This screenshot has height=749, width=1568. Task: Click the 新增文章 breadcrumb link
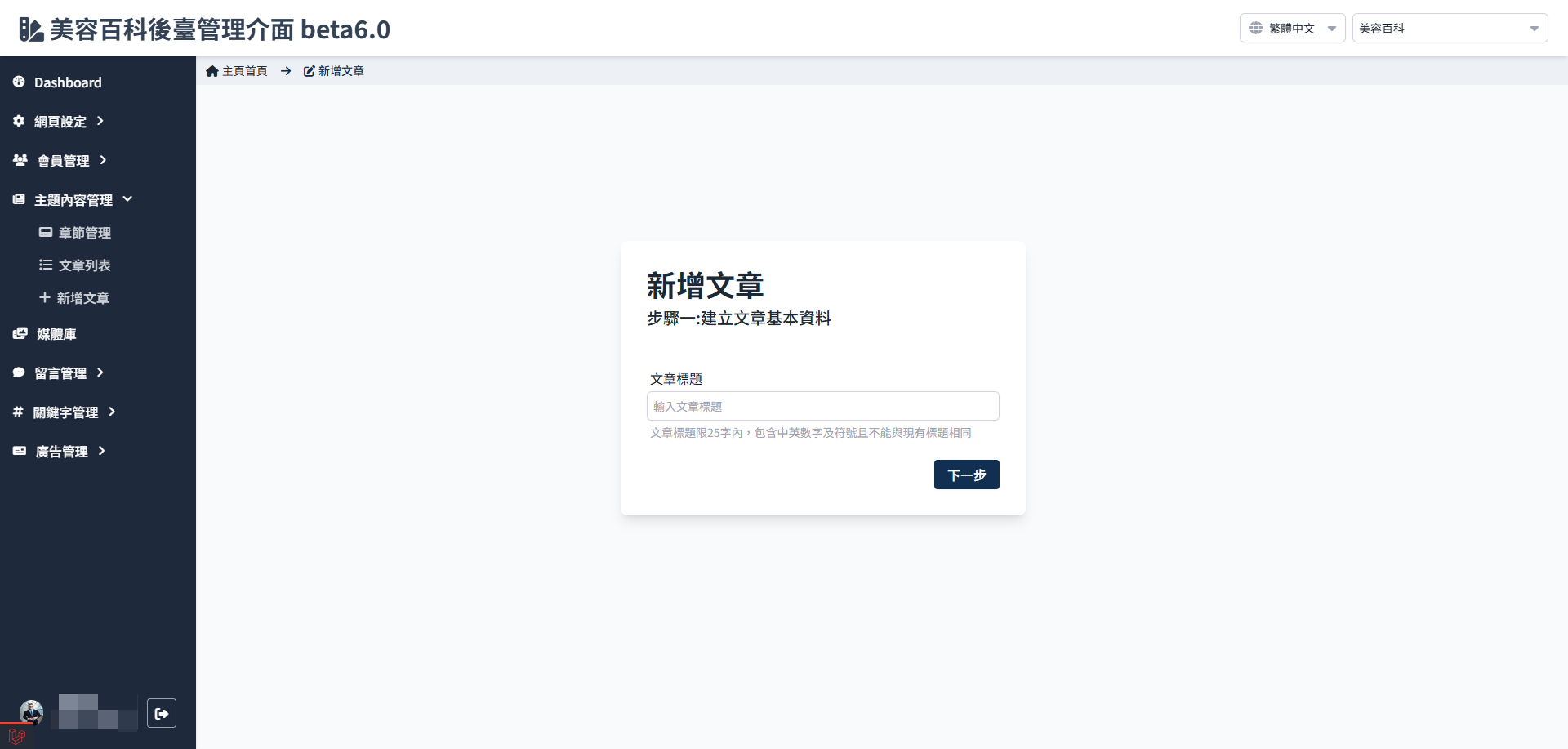341,71
